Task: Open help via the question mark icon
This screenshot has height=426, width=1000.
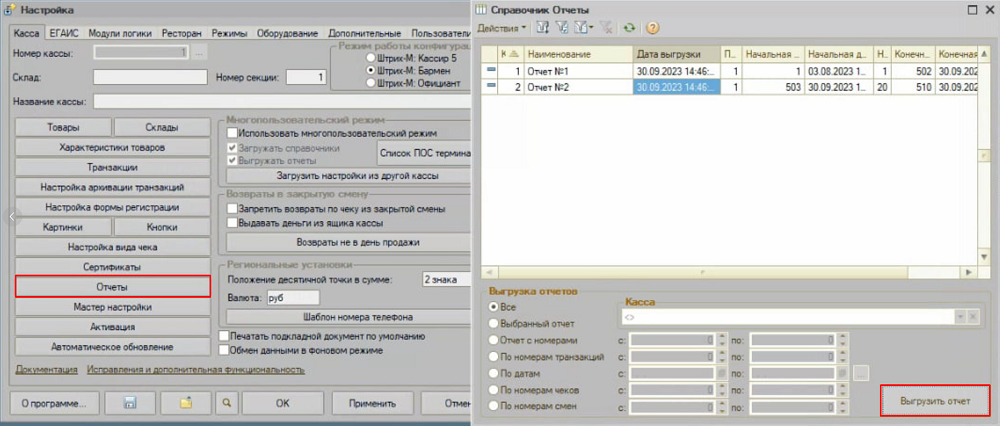Action: pos(653,27)
